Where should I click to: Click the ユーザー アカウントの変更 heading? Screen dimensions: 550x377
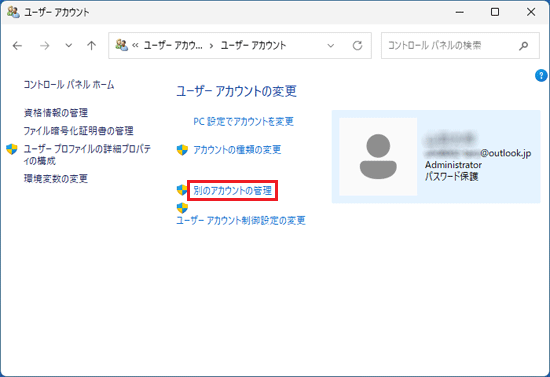tap(236, 91)
